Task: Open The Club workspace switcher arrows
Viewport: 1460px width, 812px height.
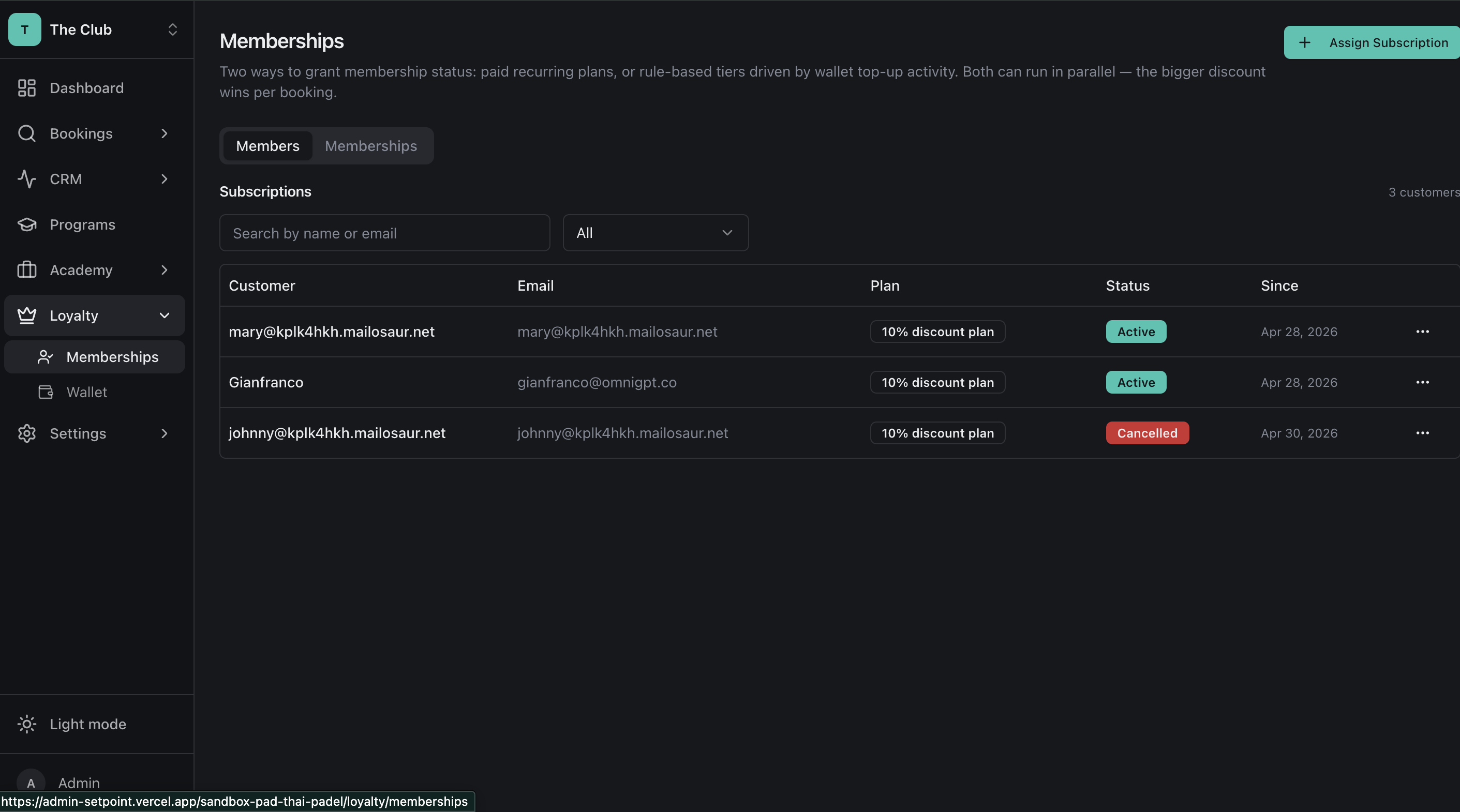Action: (173, 29)
